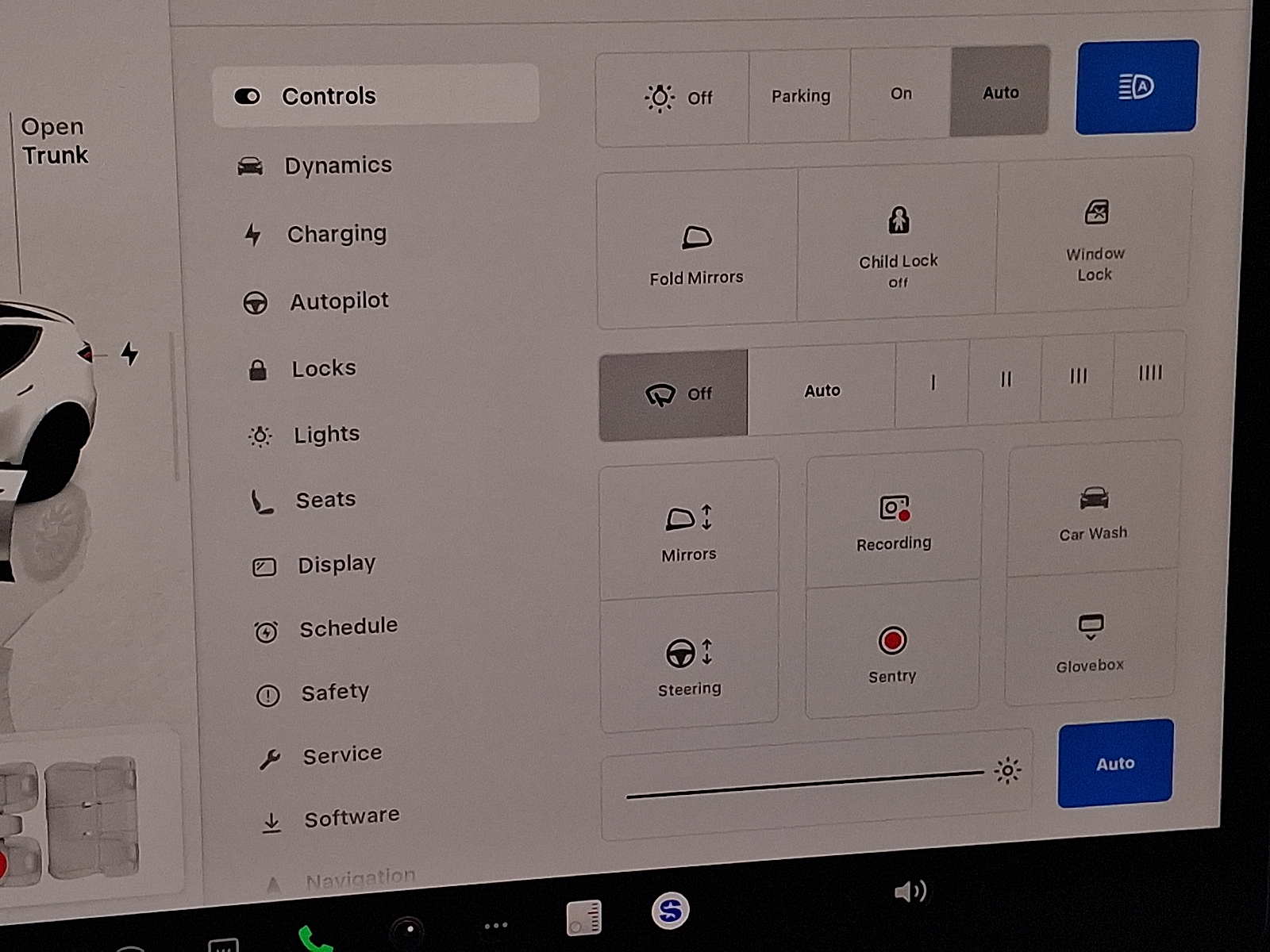
Task: Tap the dashcam Recording button
Action: (x=894, y=520)
